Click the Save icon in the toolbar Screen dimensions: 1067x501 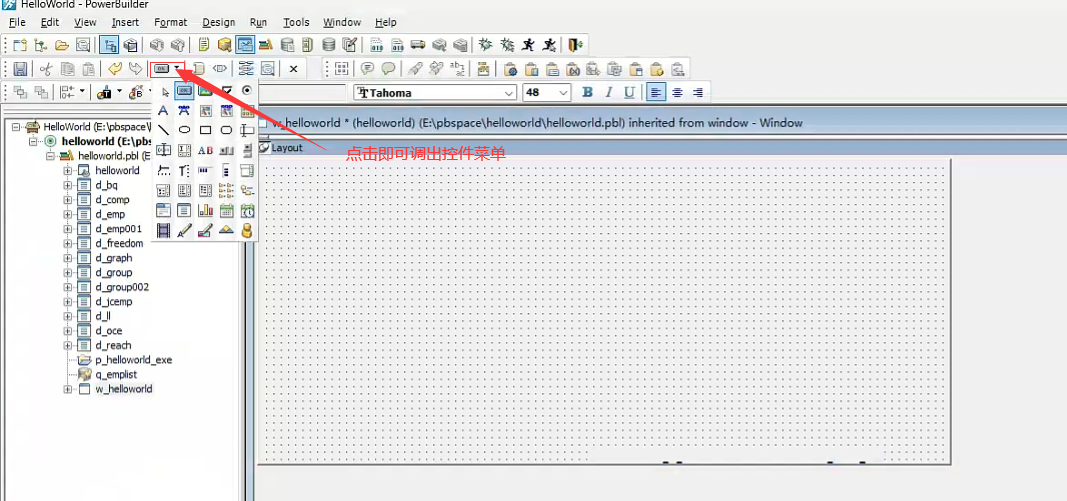[20, 69]
